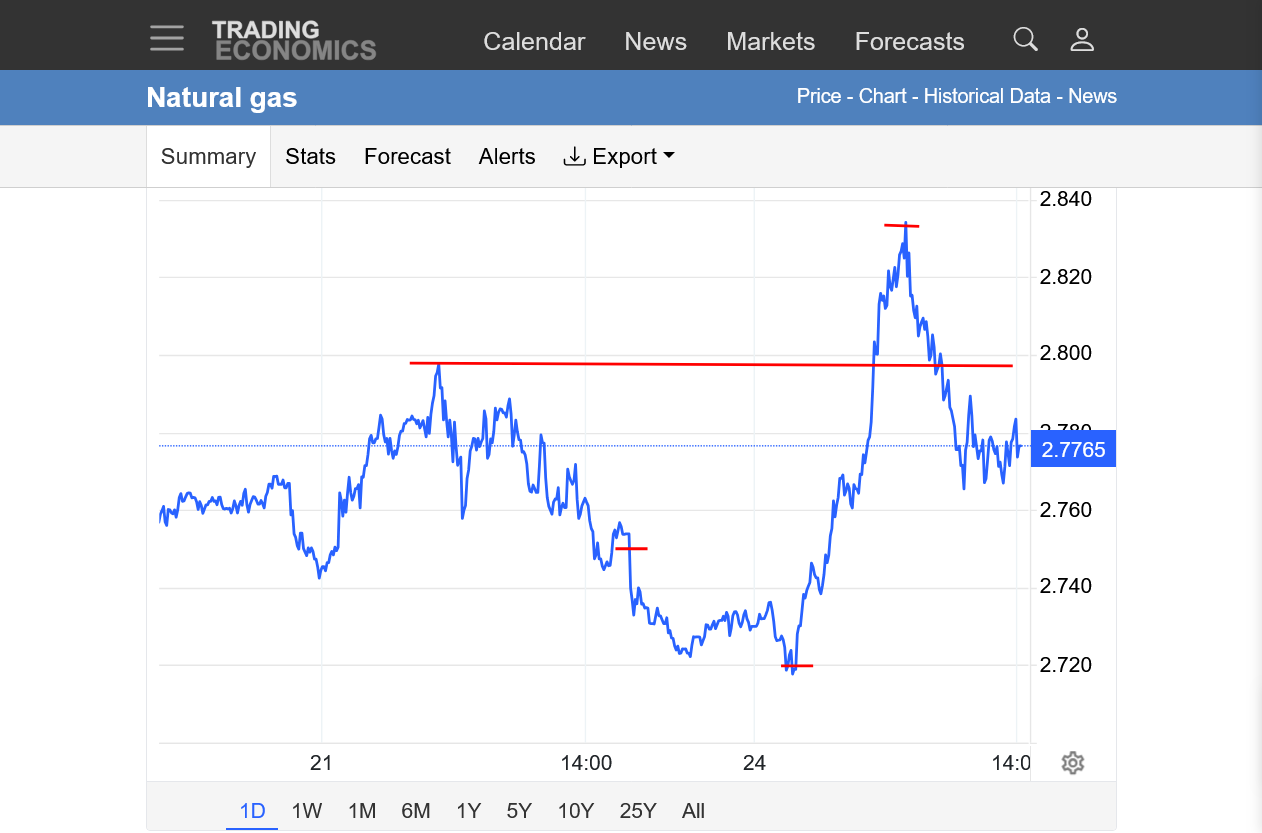Viewport: 1262px width, 833px height.
Task: Select the 1W time range
Action: (x=306, y=810)
